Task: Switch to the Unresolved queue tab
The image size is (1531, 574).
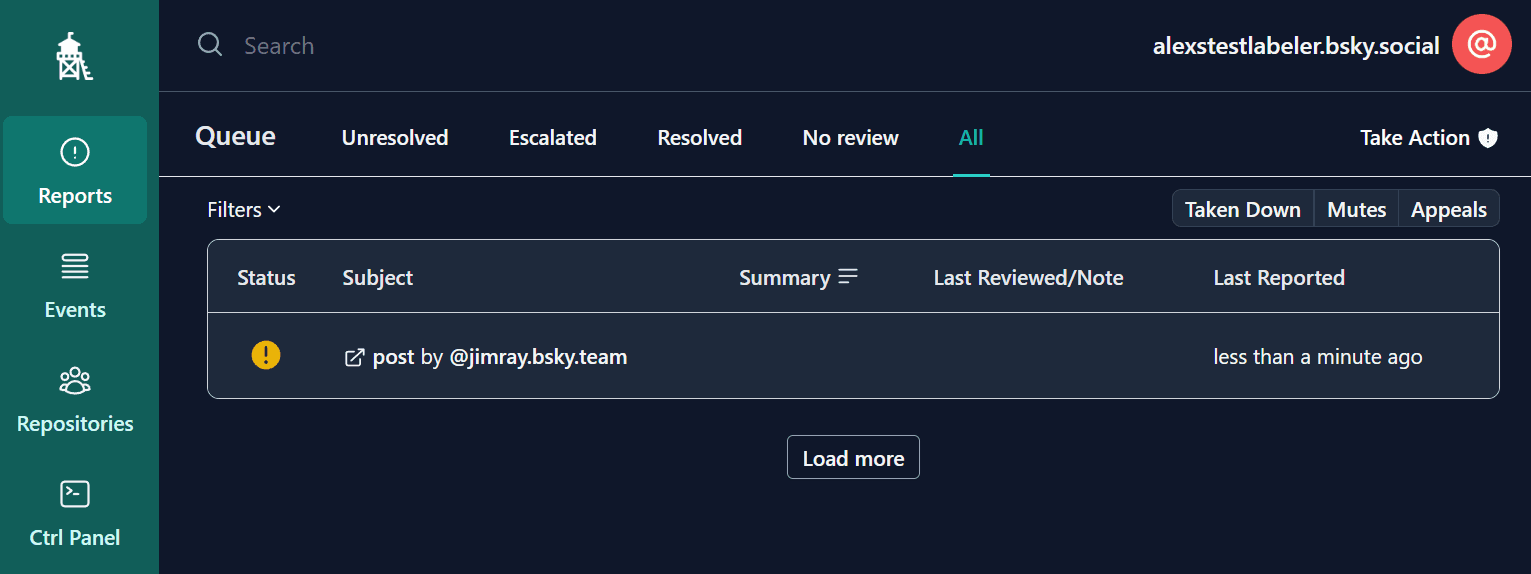Action: pos(395,138)
